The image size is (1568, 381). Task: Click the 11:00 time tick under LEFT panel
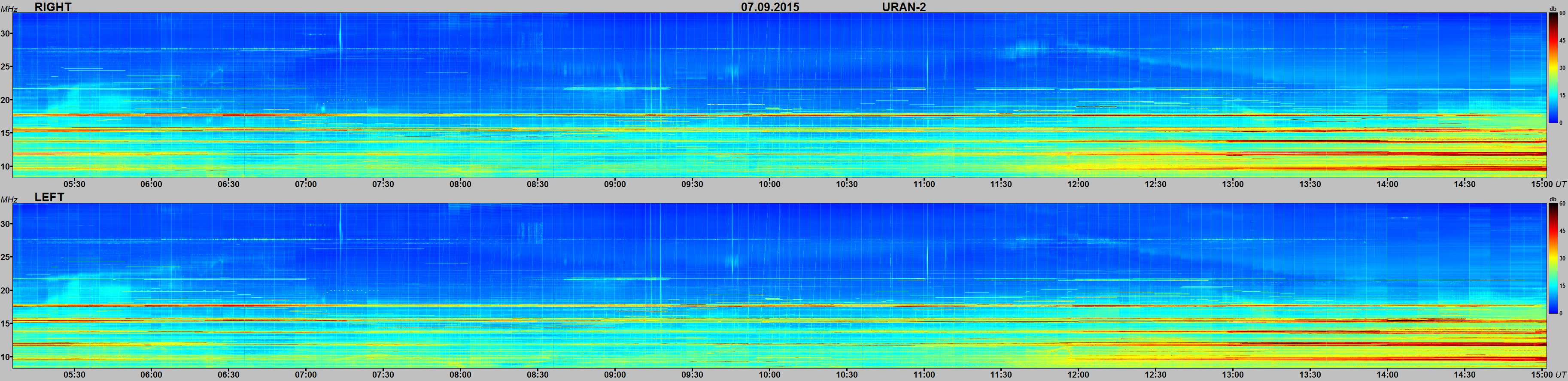pyautogui.click(x=924, y=375)
